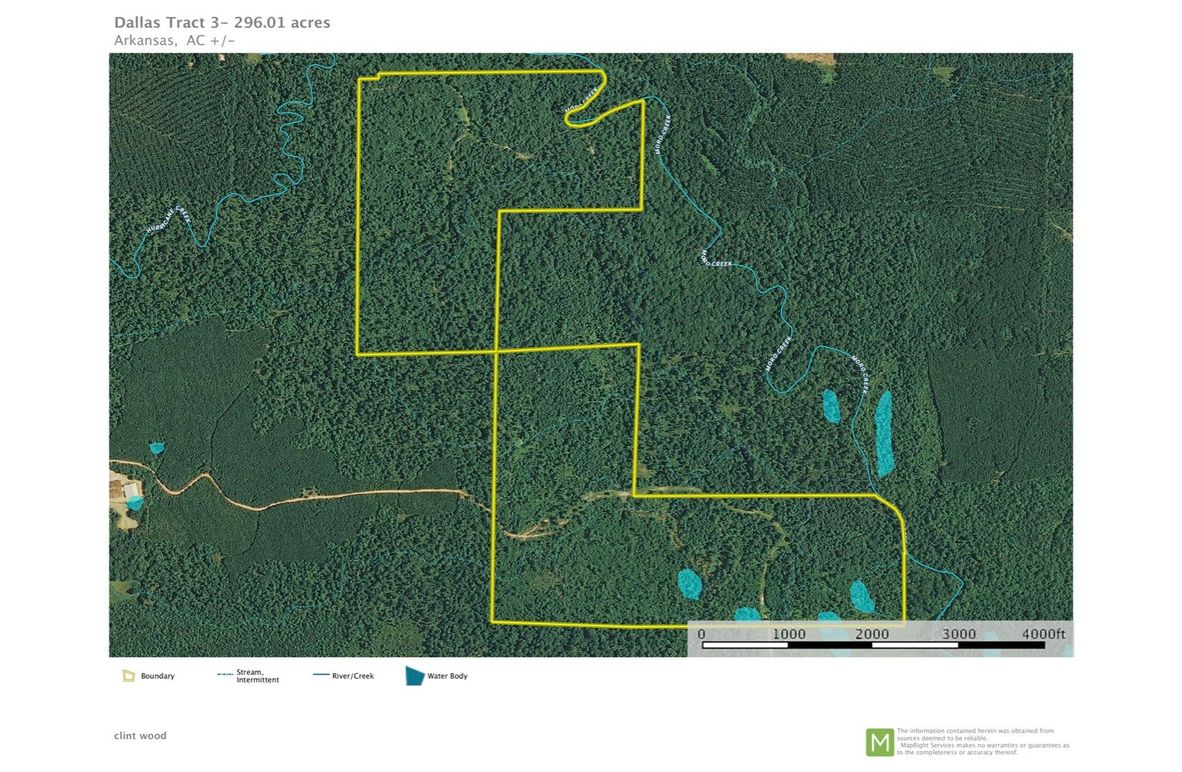Image resolution: width=1182 pixels, height=772 pixels.
Task: Click the 'Boundary' legend text
Action: [158, 676]
